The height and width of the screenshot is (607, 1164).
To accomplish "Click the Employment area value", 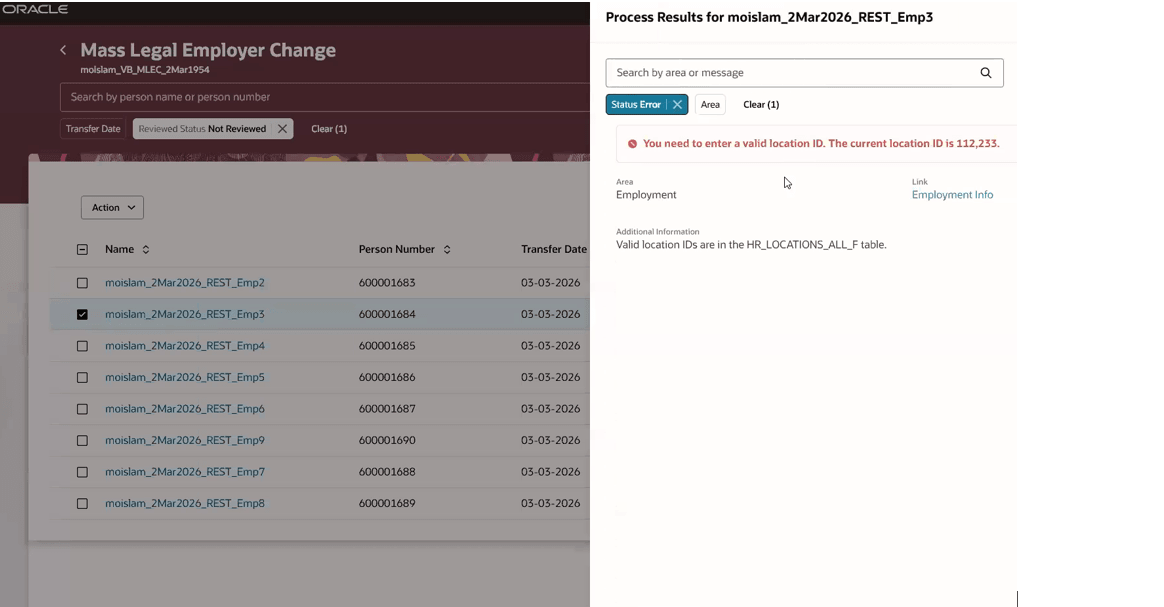I will [x=646, y=194].
